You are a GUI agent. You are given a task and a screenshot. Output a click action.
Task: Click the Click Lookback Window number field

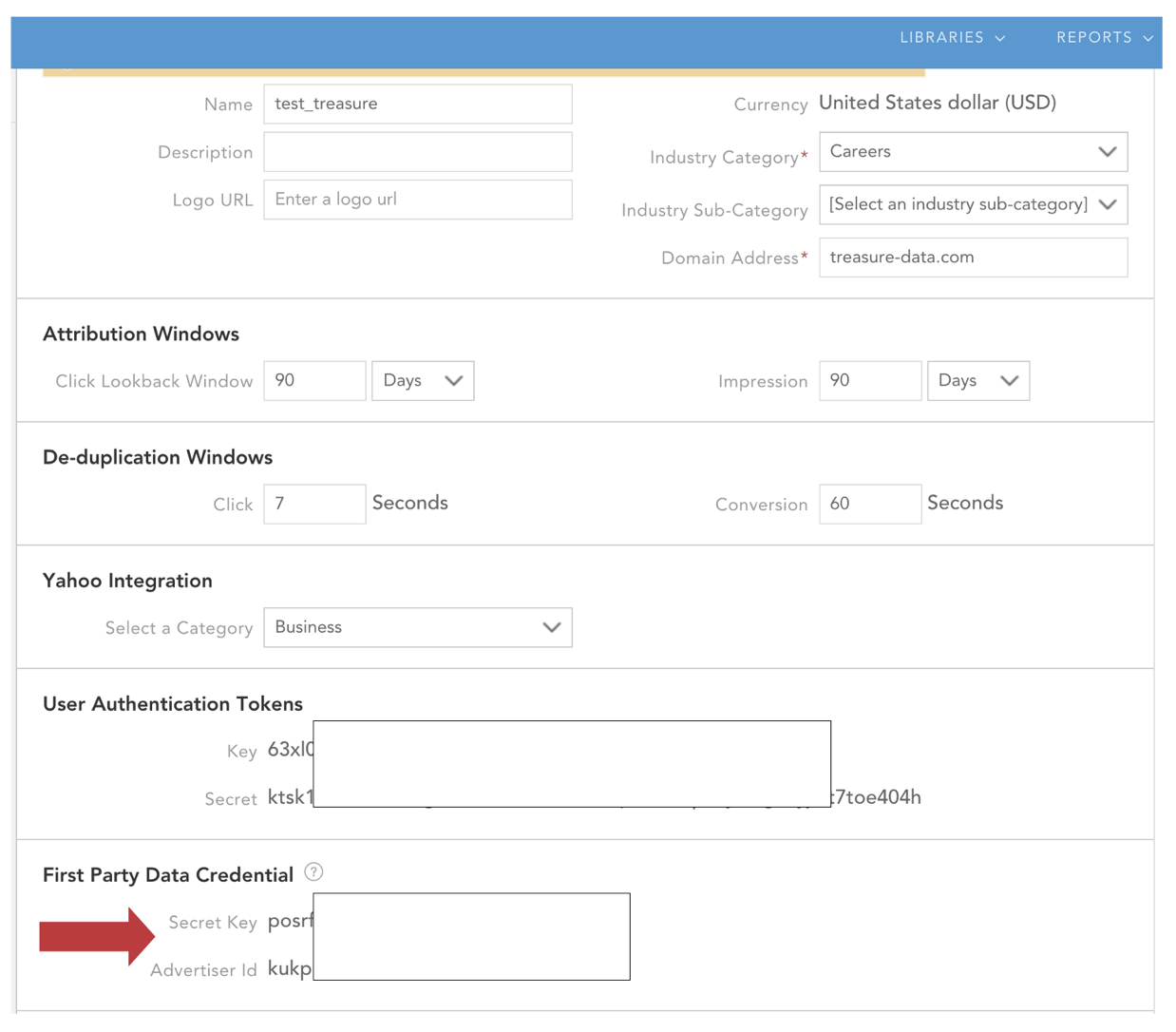pyautogui.click(x=314, y=381)
